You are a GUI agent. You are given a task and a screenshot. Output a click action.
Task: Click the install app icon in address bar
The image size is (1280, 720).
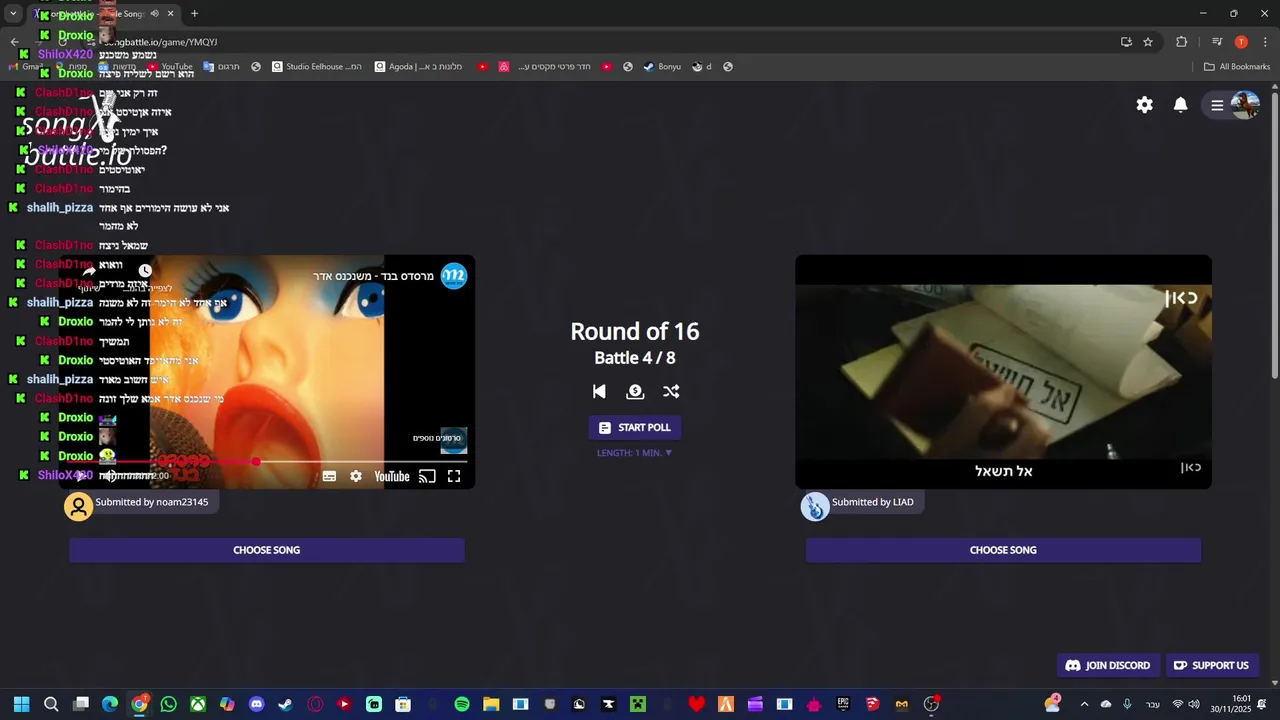coord(1126,42)
